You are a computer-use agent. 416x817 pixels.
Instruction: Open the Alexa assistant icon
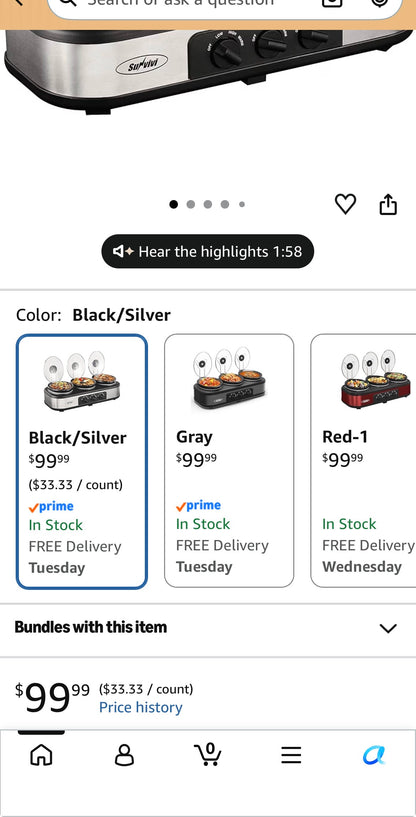tap(374, 754)
